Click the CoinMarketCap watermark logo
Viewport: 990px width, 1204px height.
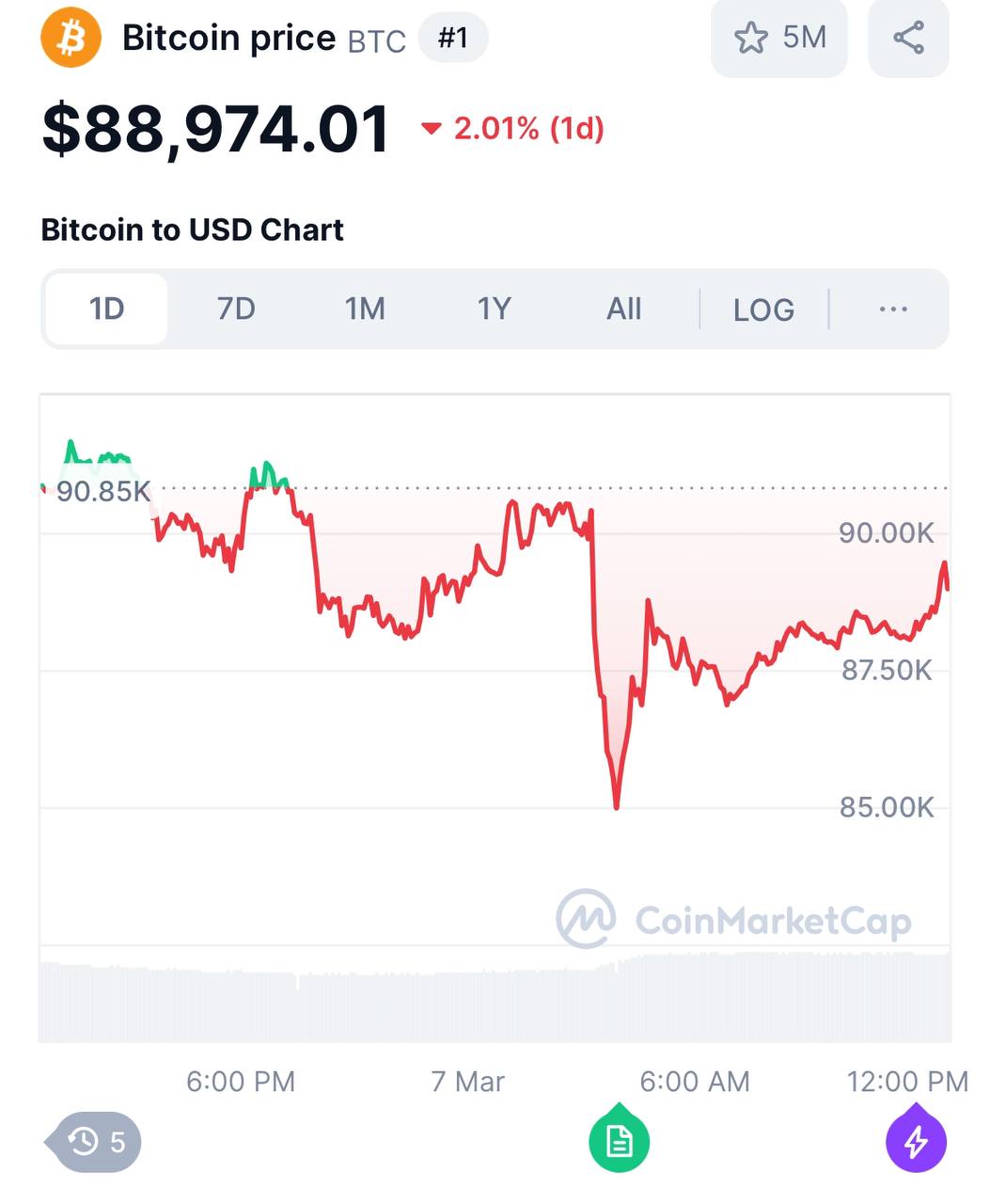pos(733,919)
